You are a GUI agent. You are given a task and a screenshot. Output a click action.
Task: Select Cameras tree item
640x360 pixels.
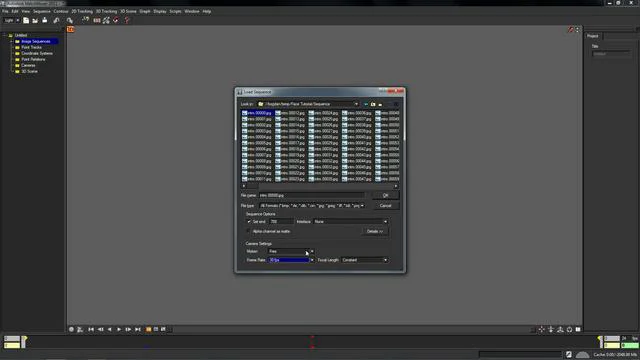28,65
